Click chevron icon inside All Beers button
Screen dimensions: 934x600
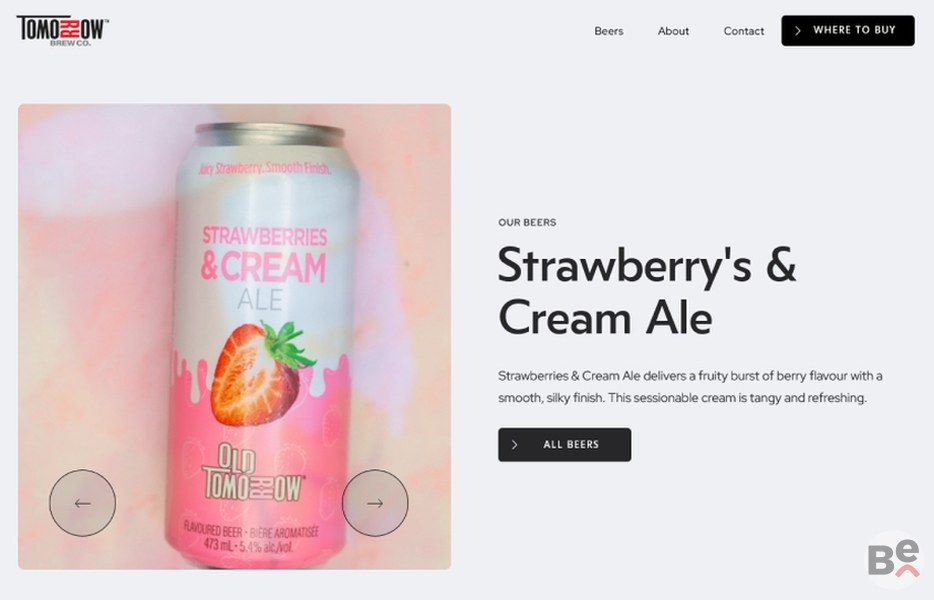tap(515, 444)
